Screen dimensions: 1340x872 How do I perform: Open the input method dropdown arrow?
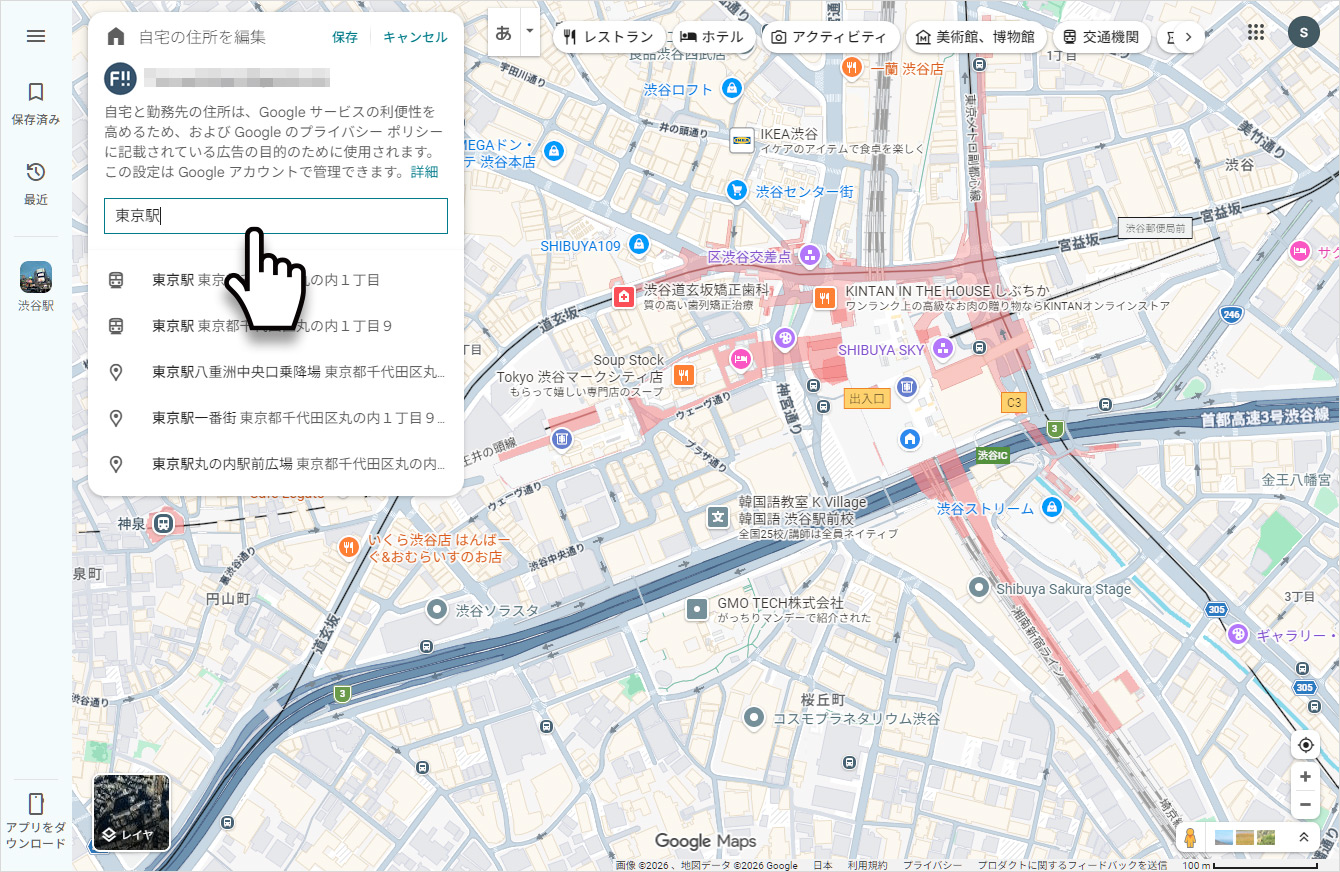pos(529,32)
